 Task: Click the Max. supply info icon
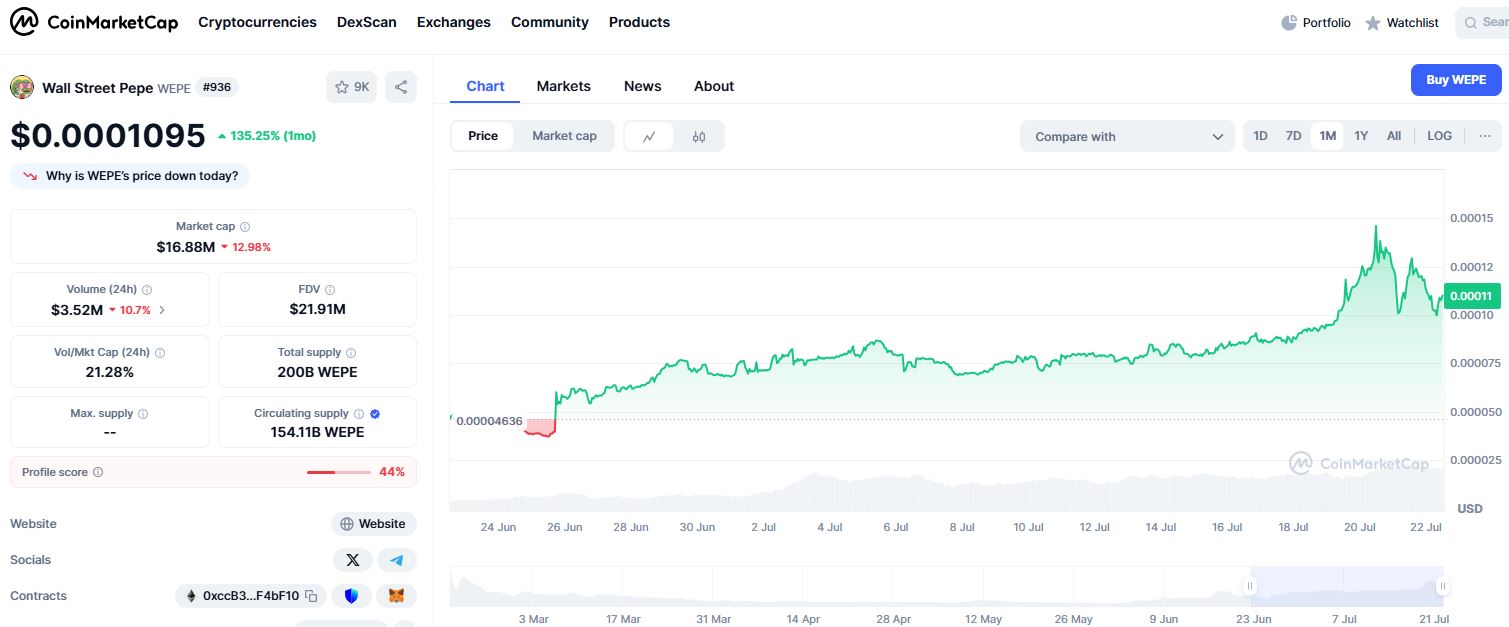pos(143,414)
